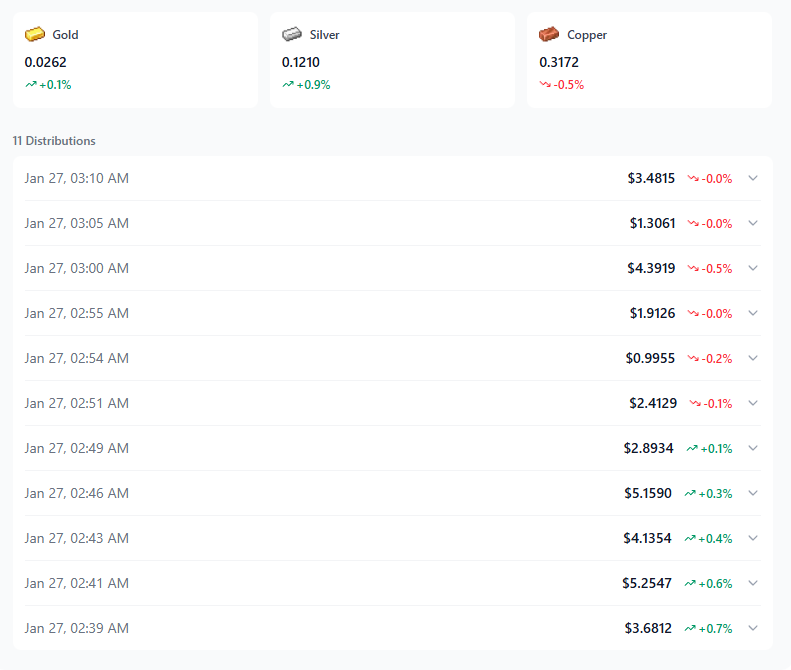Expand the 02:41 AM distribution chevron
Viewport: 791px width, 670px height.
753,583
